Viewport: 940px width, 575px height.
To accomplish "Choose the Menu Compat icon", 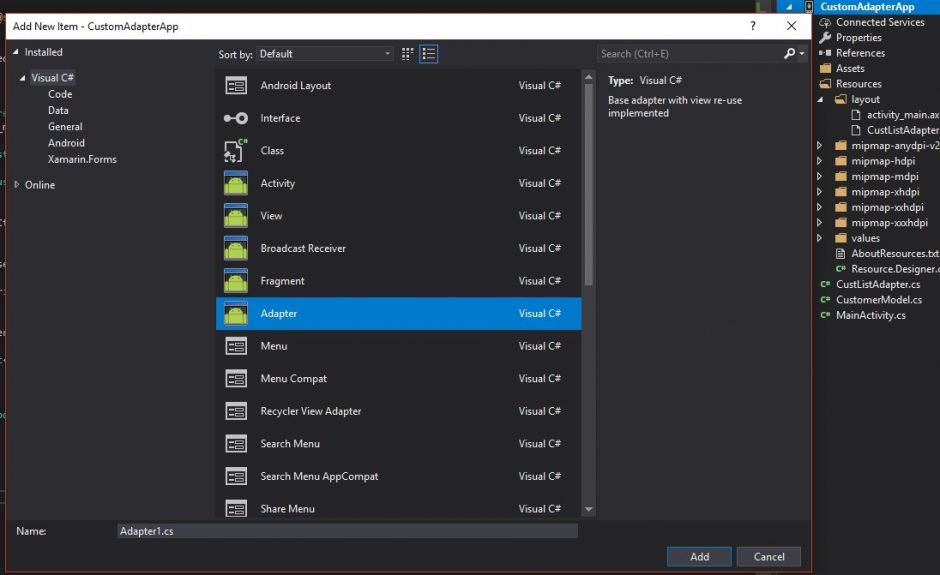I will pyautogui.click(x=236, y=378).
